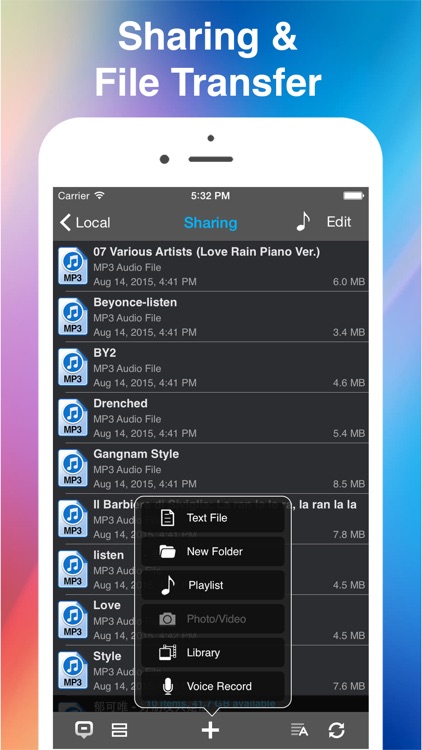Viewport: 422px width, 750px height.
Task: Open the 'Beyonce-listen' file title
Action: (x=135, y=302)
